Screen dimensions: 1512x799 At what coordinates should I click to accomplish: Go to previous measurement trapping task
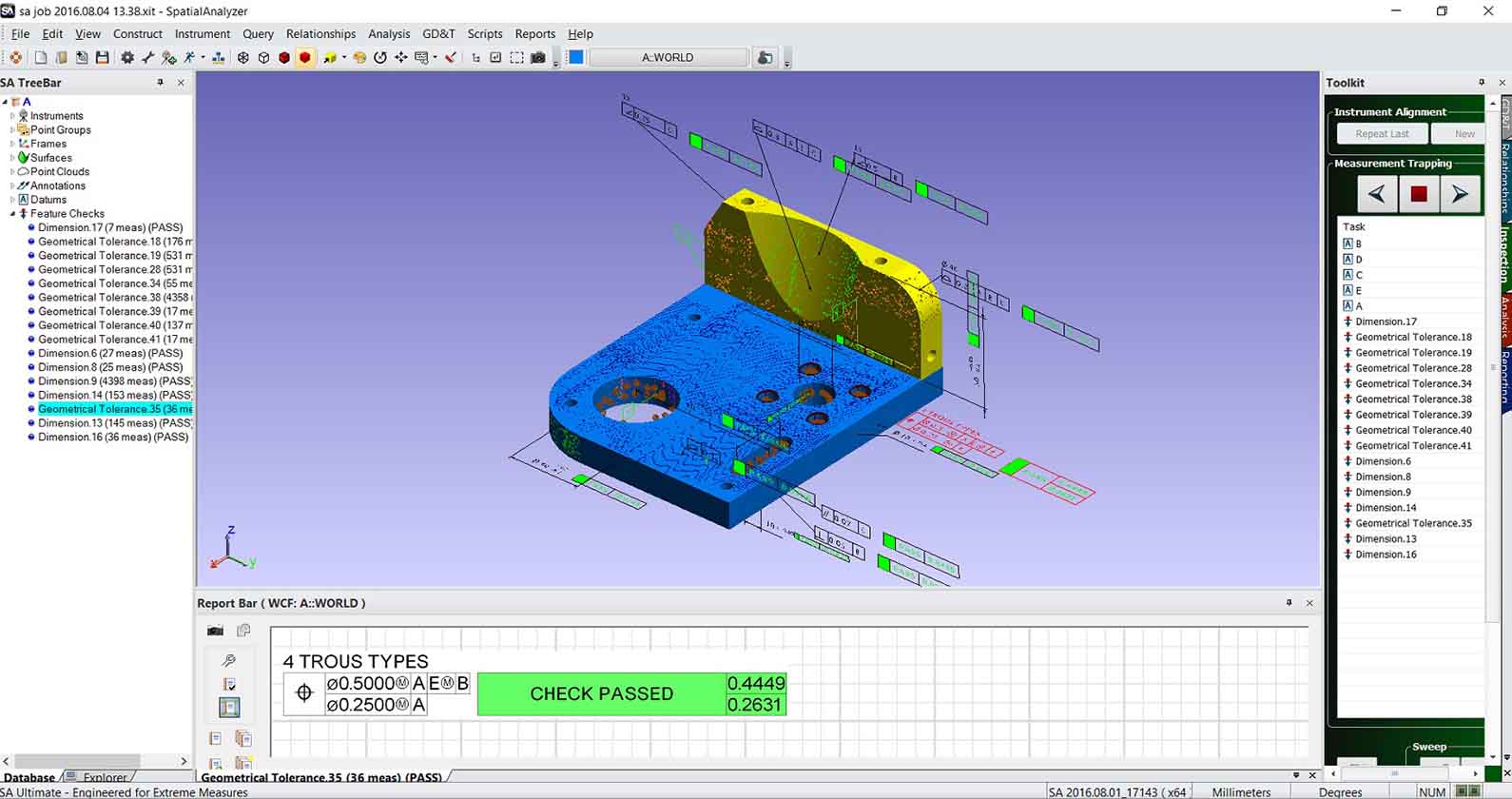point(1376,194)
